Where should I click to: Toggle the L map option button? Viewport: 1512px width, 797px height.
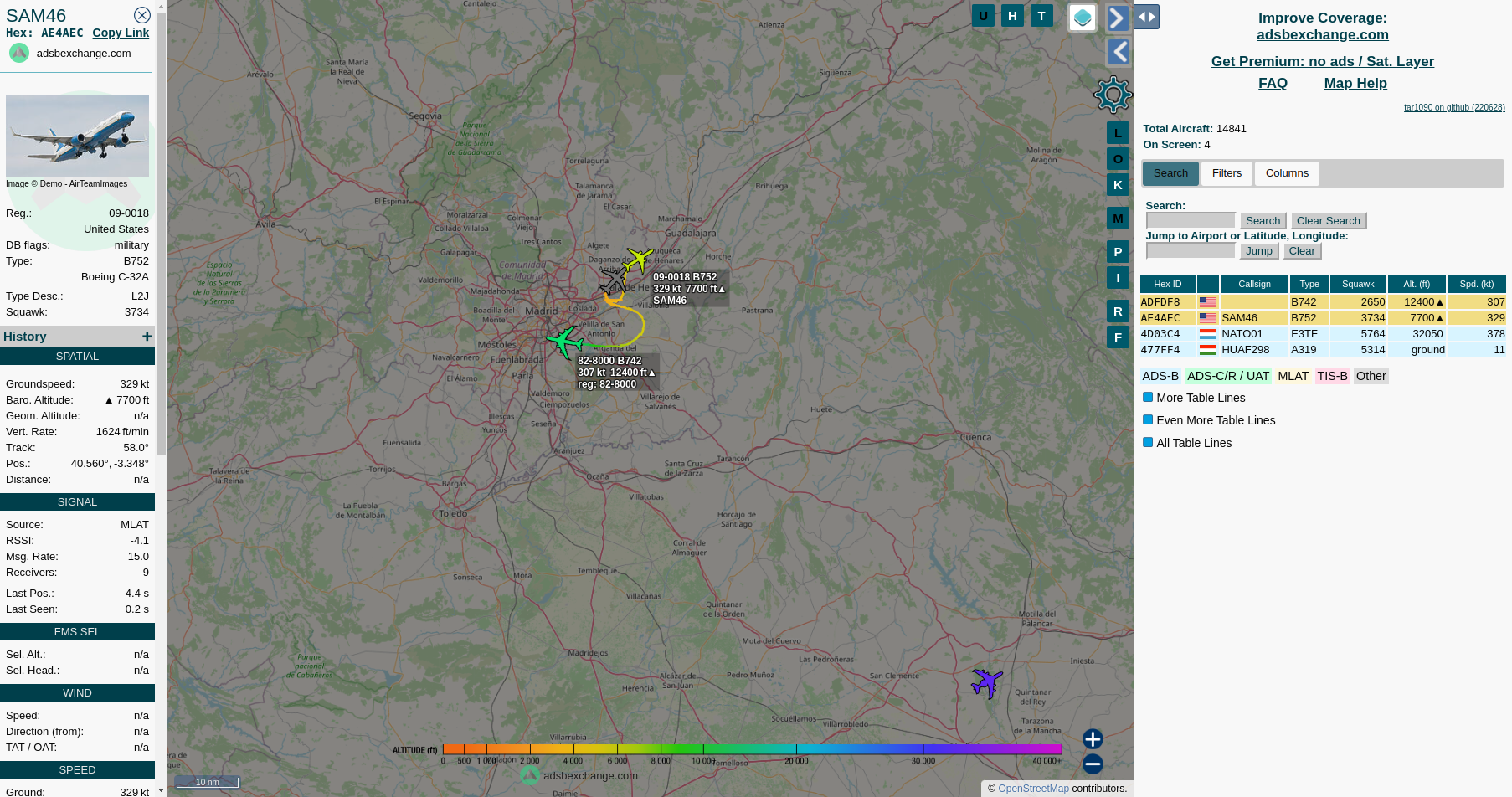[x=1118, y=133]
